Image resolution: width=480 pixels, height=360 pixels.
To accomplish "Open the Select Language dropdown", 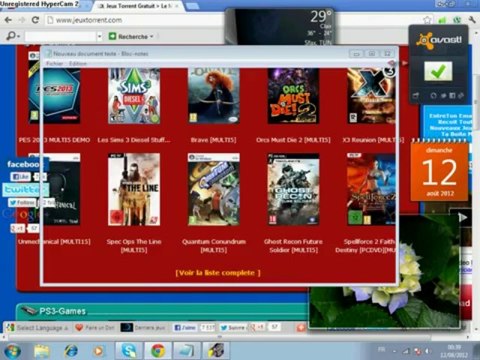I will 39,328.
